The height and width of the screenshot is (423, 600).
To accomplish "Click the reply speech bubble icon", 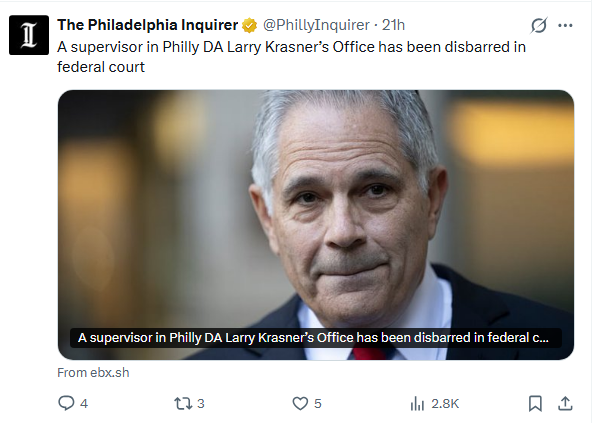I will tap(66, 403).
